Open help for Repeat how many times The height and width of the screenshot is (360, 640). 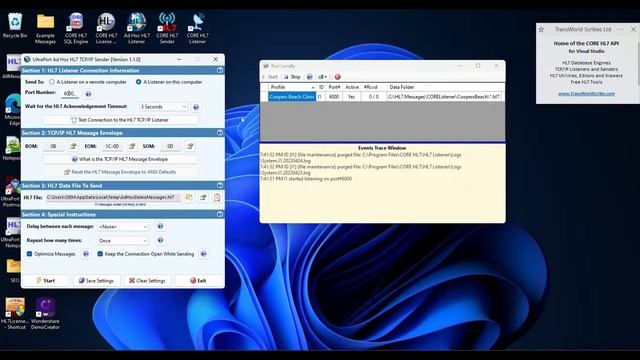(x=160, y=240)
